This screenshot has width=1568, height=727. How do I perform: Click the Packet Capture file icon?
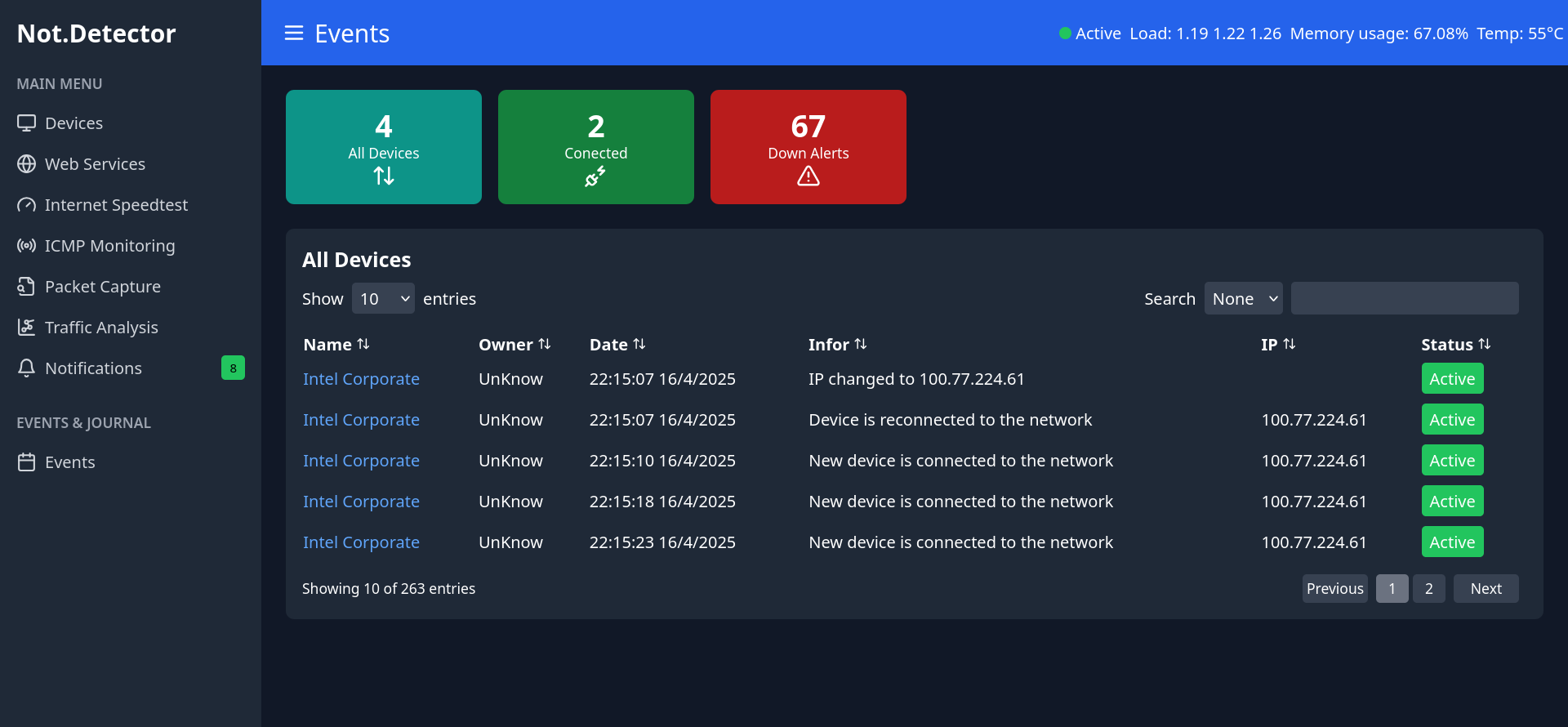pos(26,286)
